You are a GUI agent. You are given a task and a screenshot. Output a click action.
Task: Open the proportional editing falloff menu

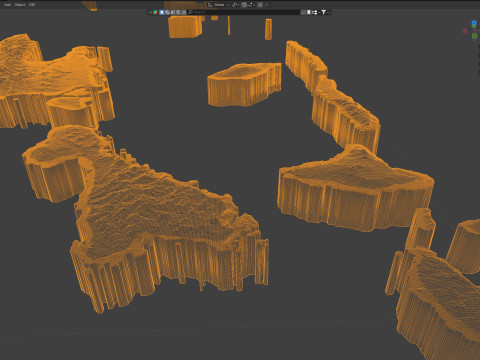tap(267, 5)
